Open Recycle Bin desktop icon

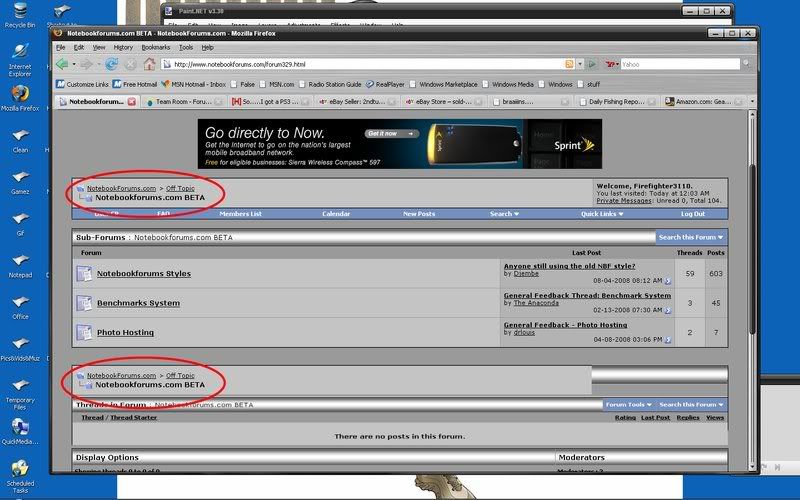pyautogui.click(x=20, y=15)
